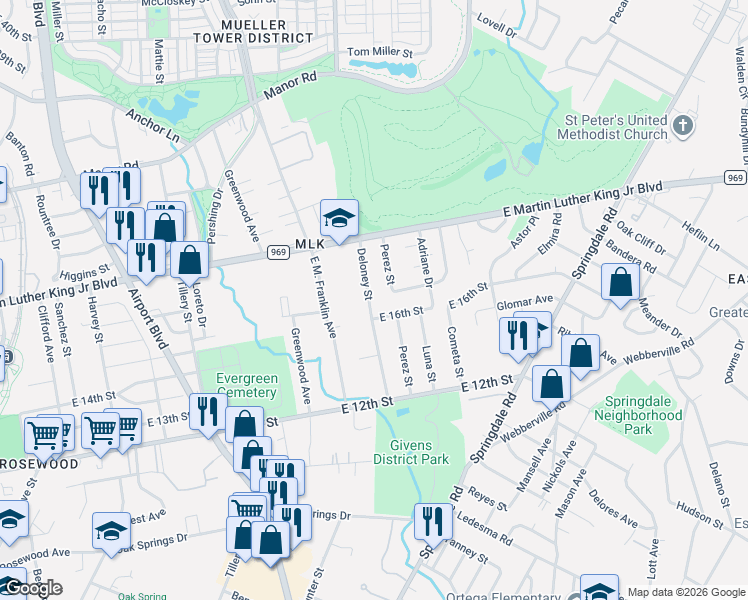Select the Rountree Dr label
748x600 pixels.
click(47, 222)
